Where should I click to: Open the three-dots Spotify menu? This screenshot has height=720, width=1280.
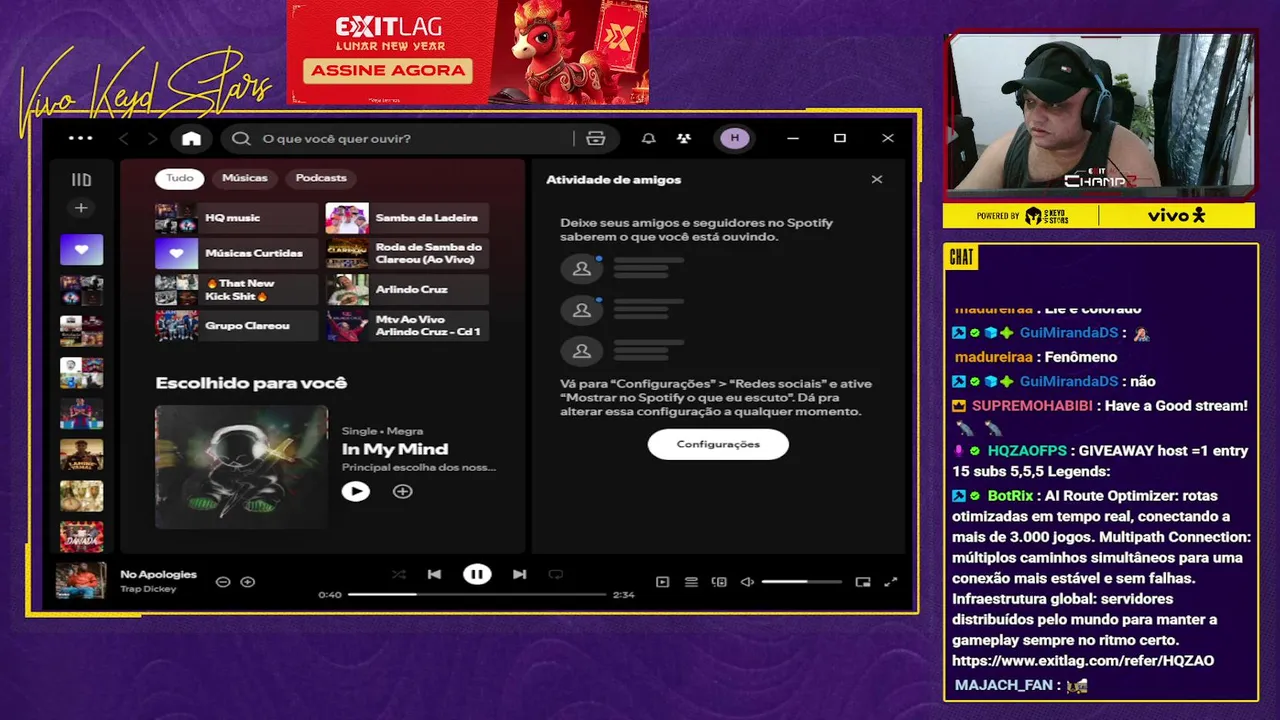tap(80, 138)
